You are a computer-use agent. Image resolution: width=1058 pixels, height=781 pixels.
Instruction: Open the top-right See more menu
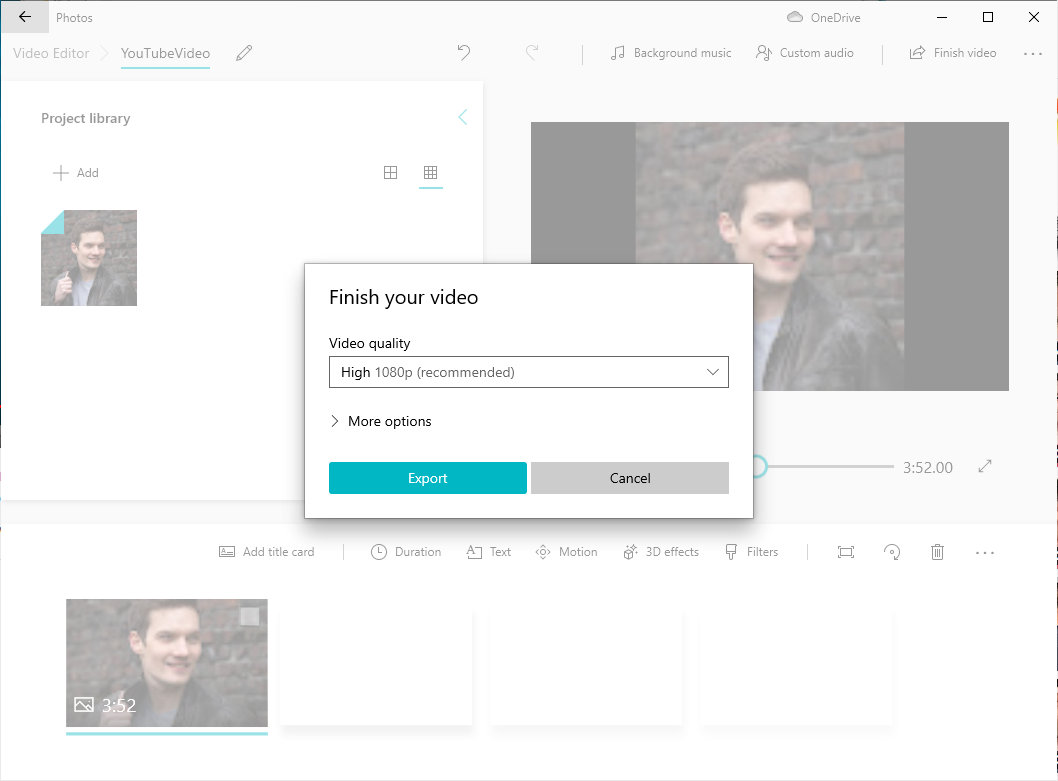tap(1033, 53)
